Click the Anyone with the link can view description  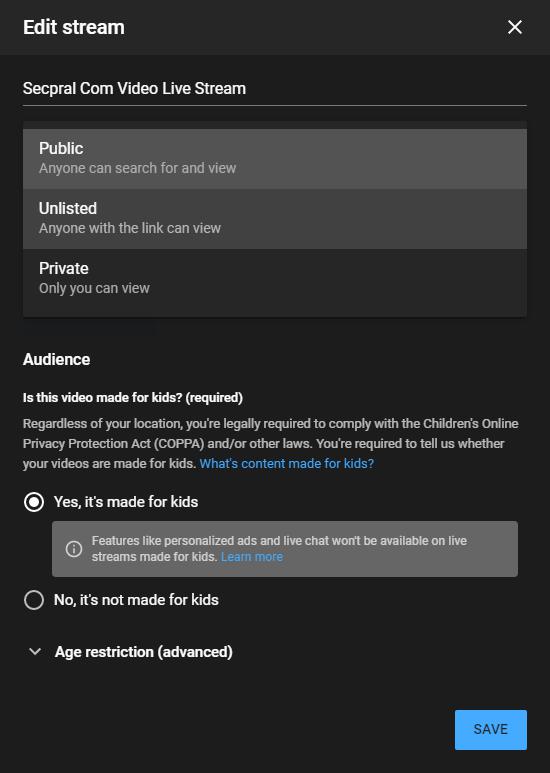(x=130, y=228)
